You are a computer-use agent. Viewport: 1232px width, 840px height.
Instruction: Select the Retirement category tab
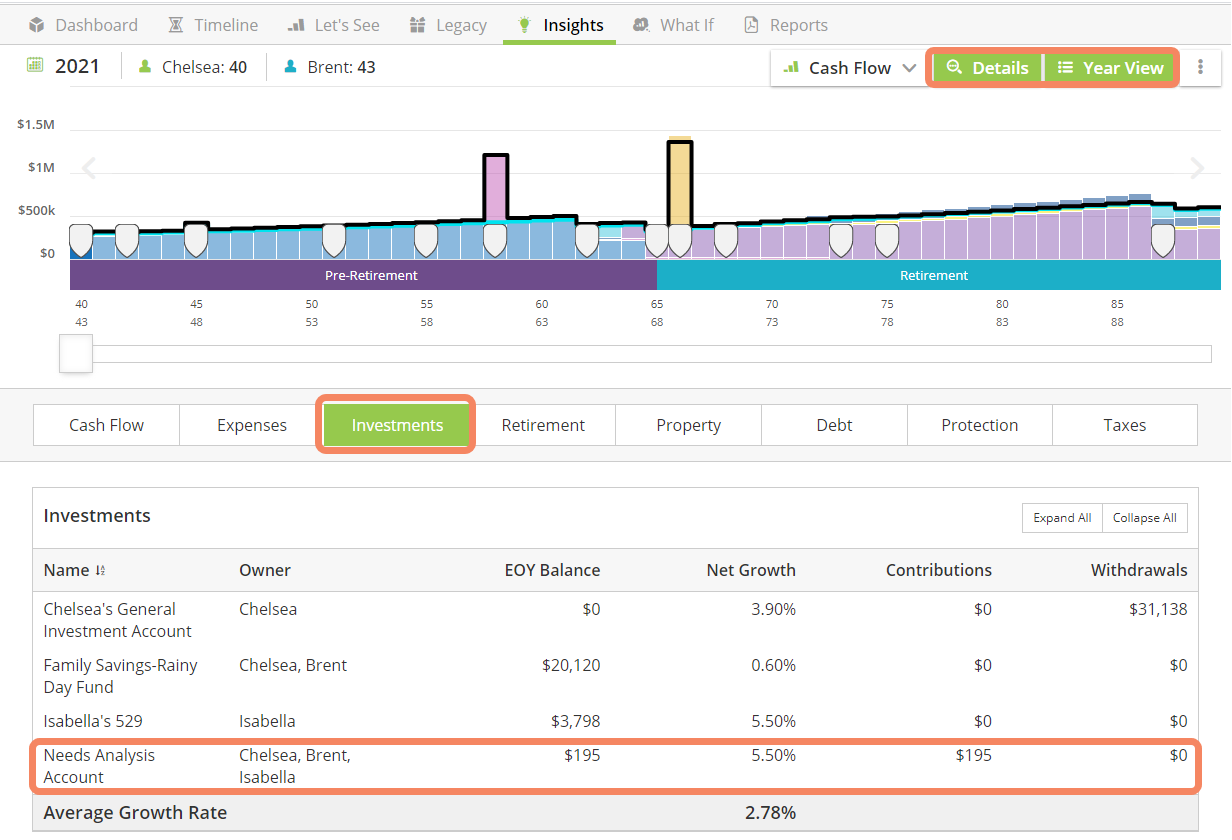(x=543, y=425)
